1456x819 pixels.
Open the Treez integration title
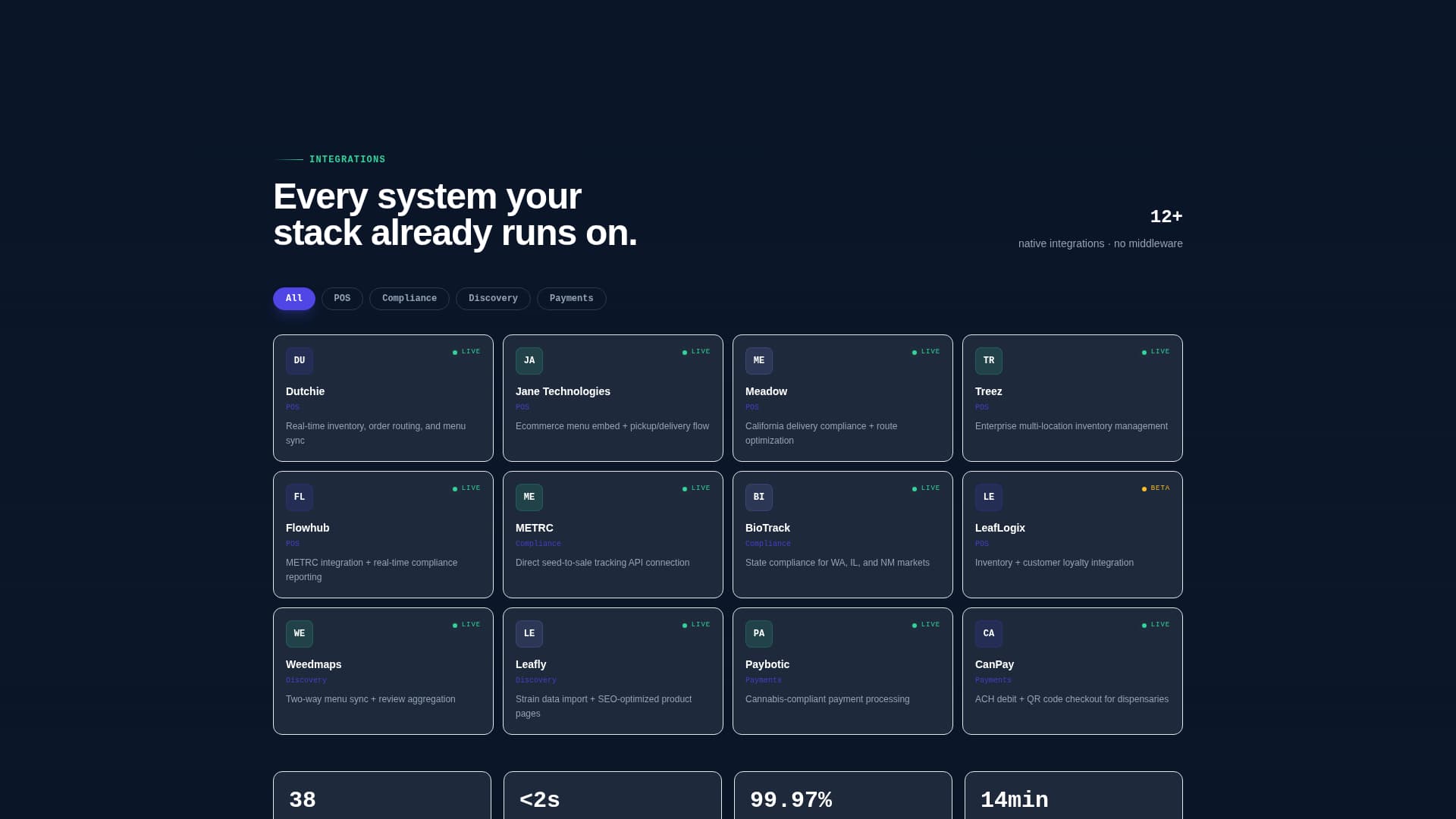tap(989, 391)
